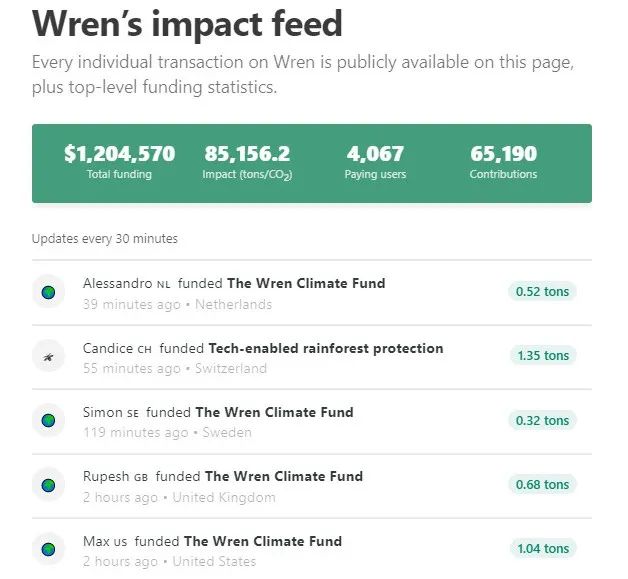
Task: Click the 85,156.2 Impact tons stat
Action: point(247,162)
